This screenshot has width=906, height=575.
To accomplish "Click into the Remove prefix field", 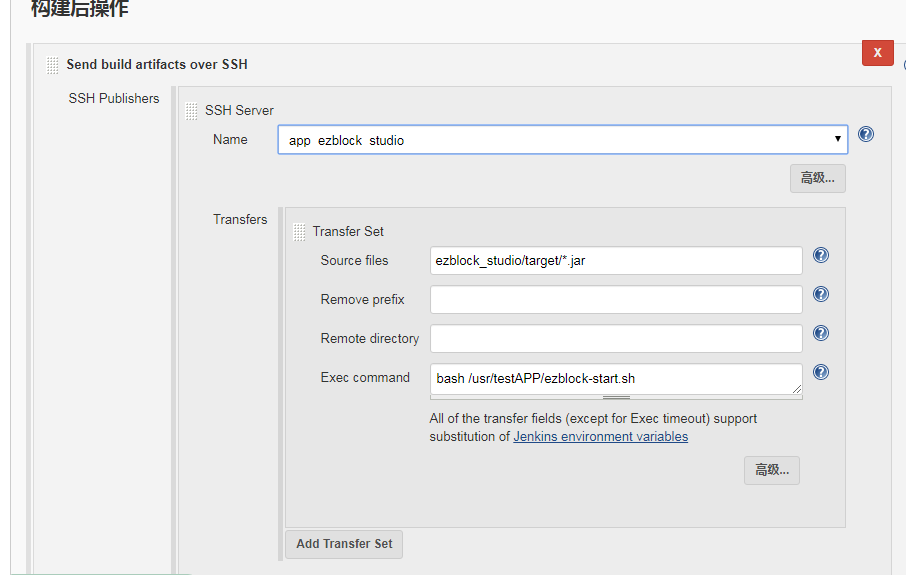I will 616,300.
